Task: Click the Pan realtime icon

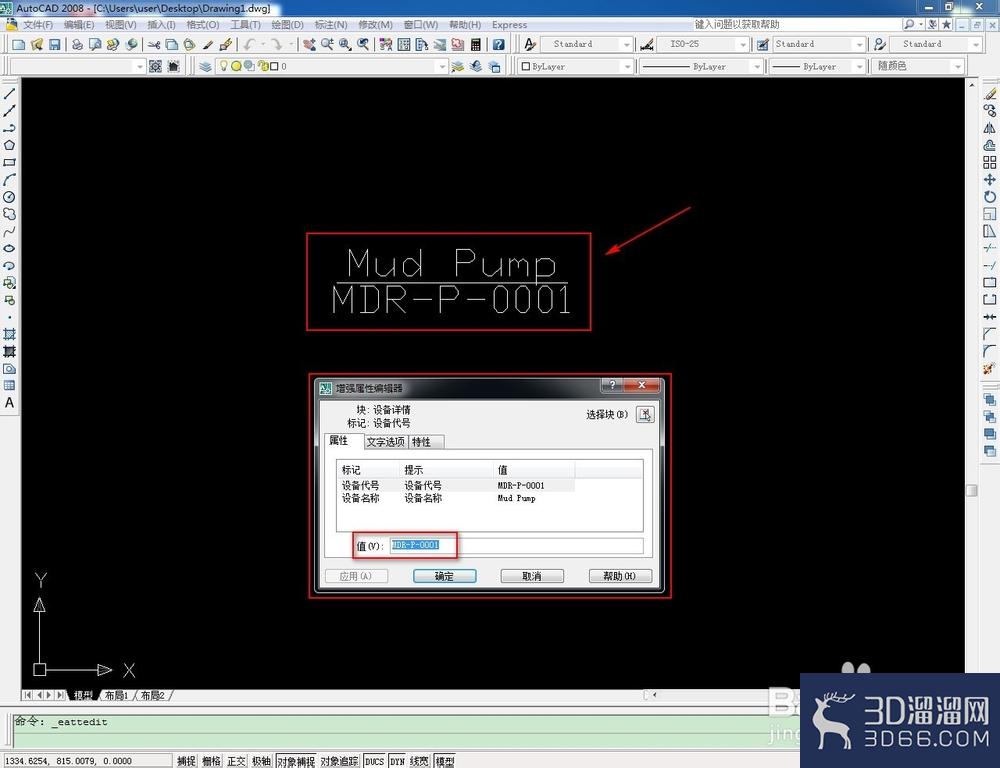Action: [x=309, y=45]
